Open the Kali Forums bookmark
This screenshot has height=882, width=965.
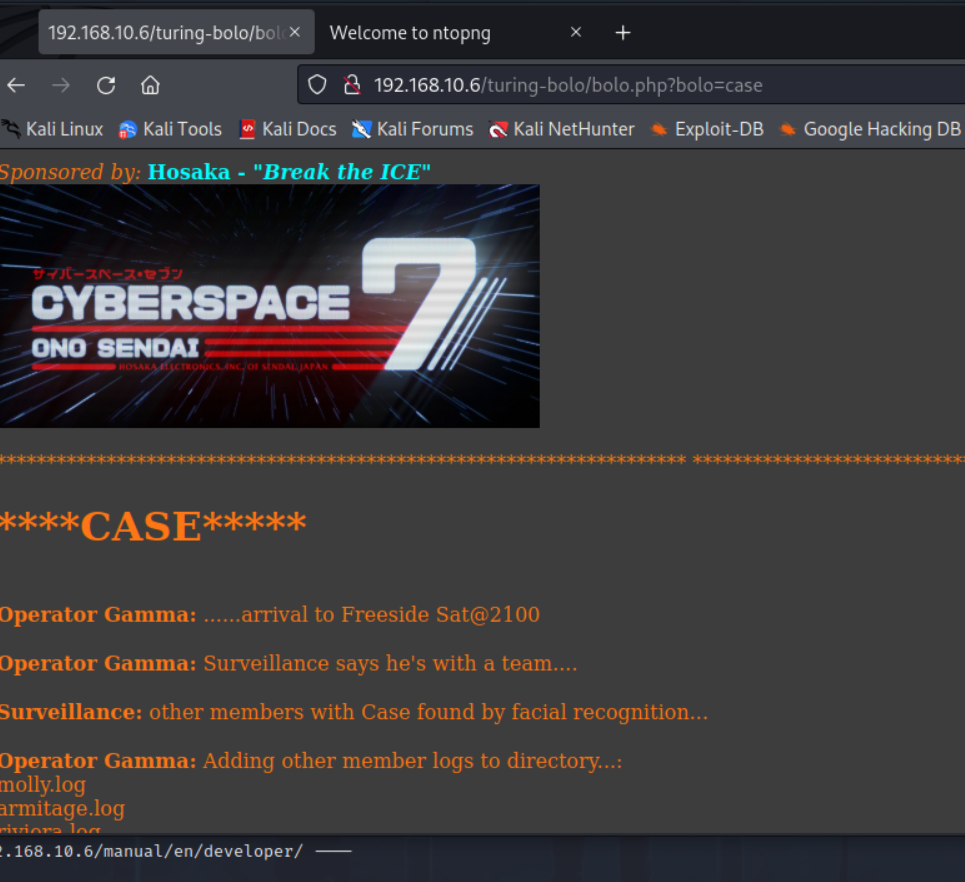[412, 129]
